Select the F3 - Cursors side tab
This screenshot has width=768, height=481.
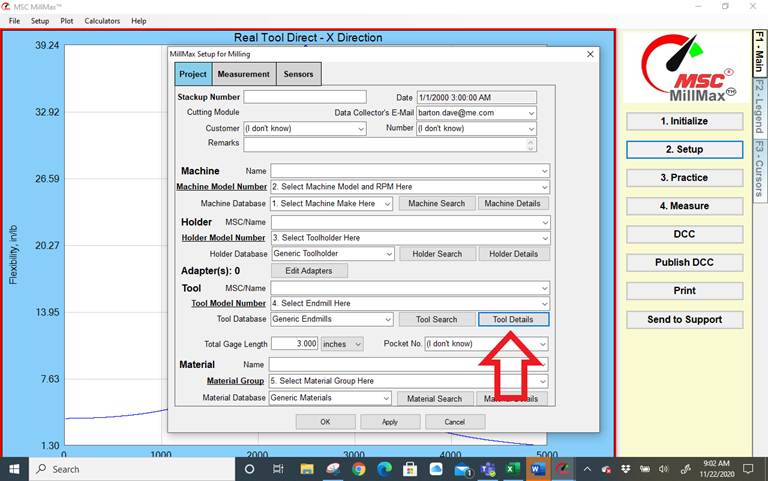coord(759,168)
